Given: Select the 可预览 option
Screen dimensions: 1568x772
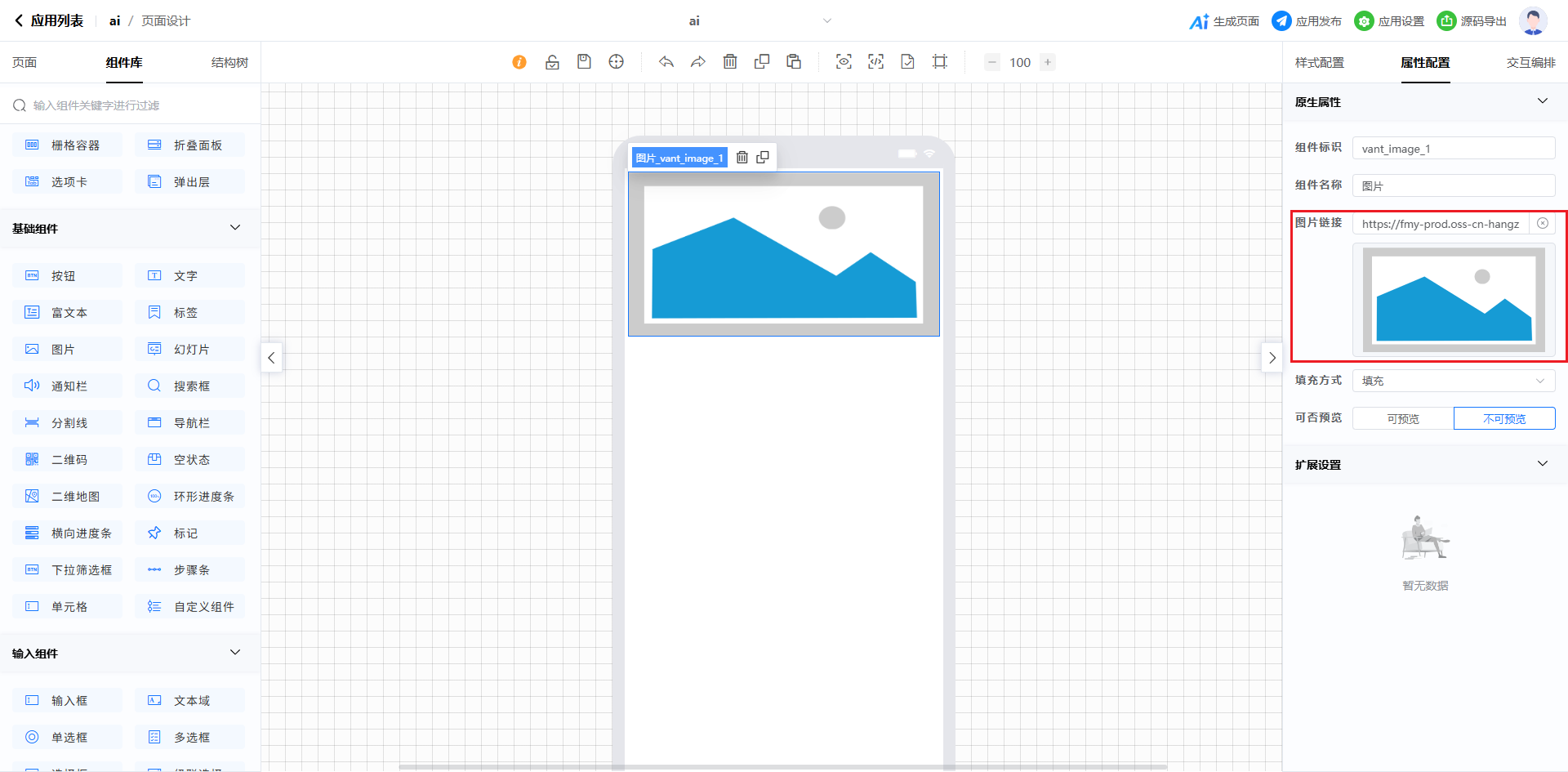Looking at the screenshot, I should tap(1403, 418).
